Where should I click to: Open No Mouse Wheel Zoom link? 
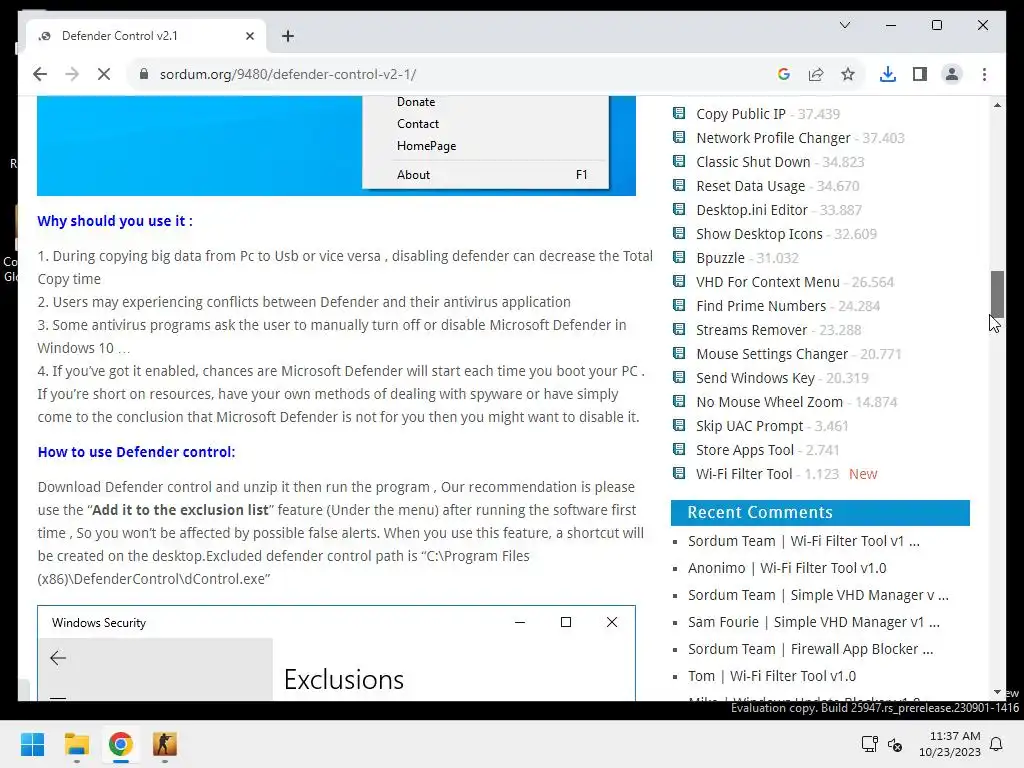click(x=769, y=402)
